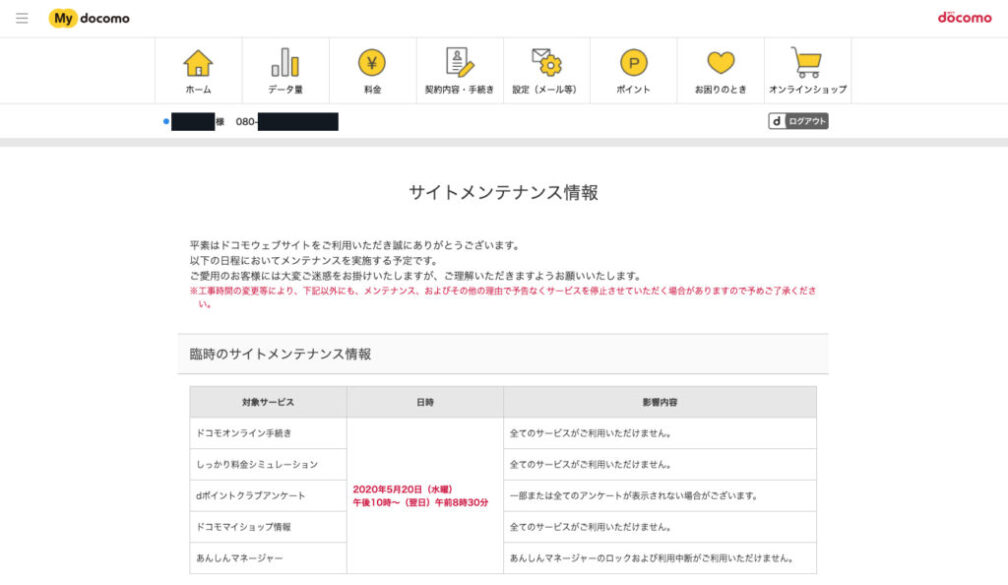Click the 対象サービス column header

(268, 402)
